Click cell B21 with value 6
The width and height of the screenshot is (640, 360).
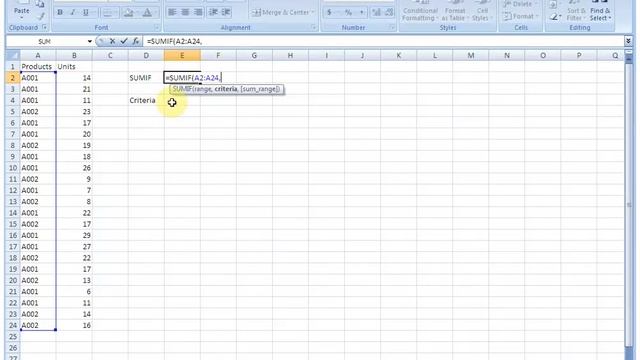pos(74,292)
